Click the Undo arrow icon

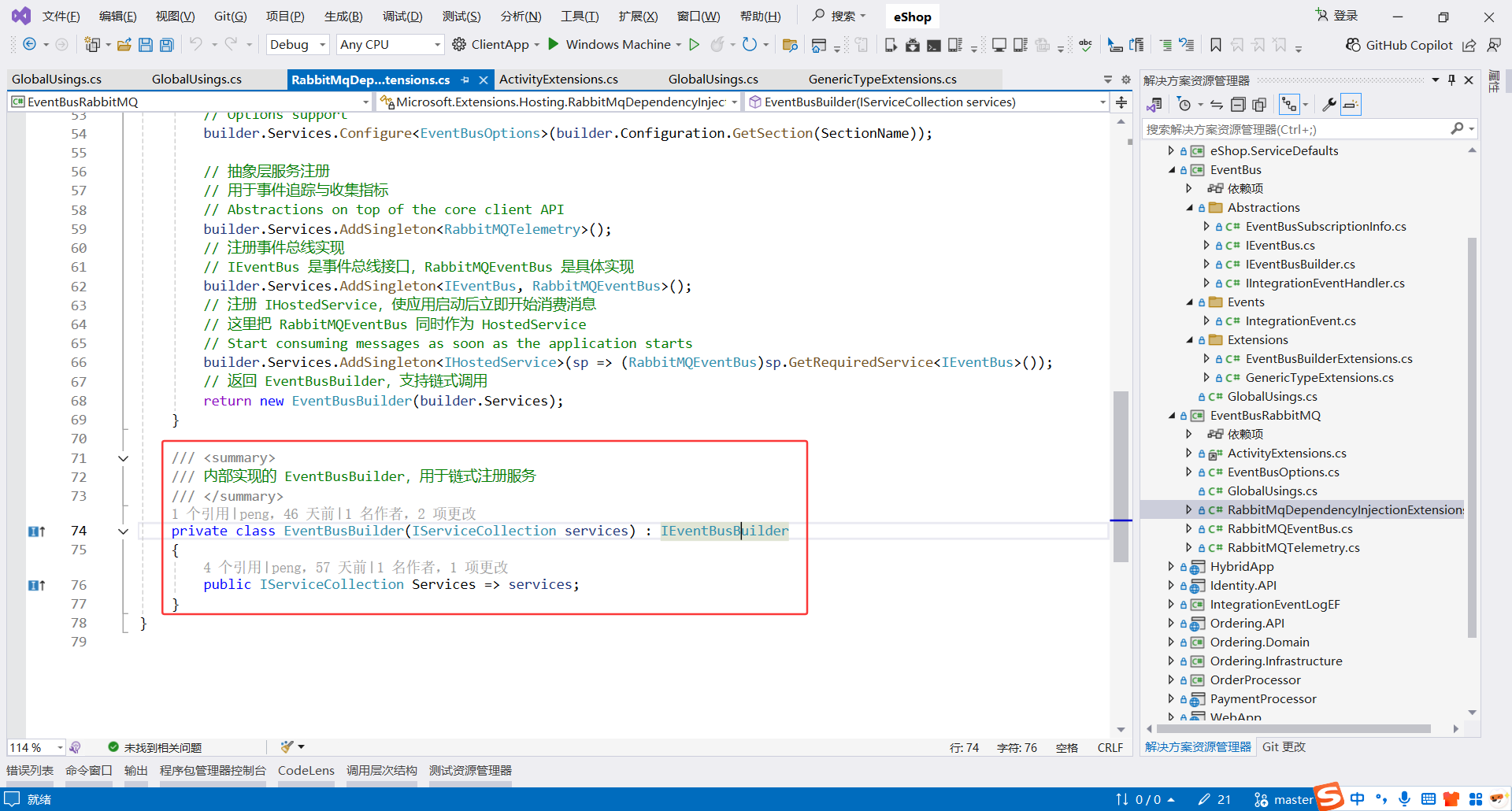click(196, 44)
